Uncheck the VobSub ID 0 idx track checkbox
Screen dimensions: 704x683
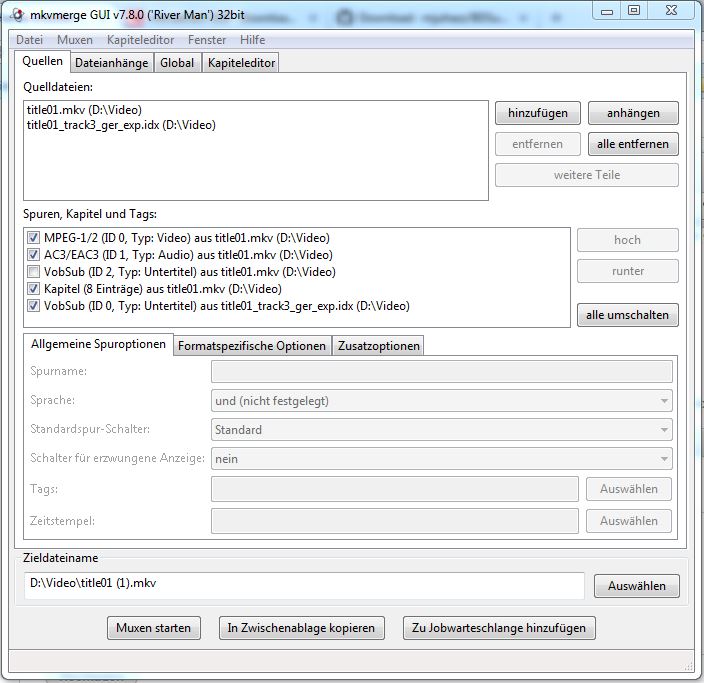(33, 306)
